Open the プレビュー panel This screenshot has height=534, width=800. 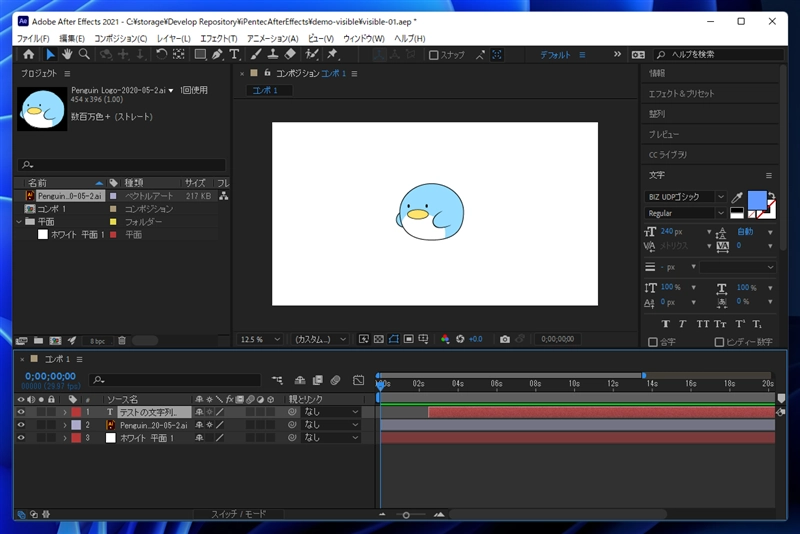point(664,135)
